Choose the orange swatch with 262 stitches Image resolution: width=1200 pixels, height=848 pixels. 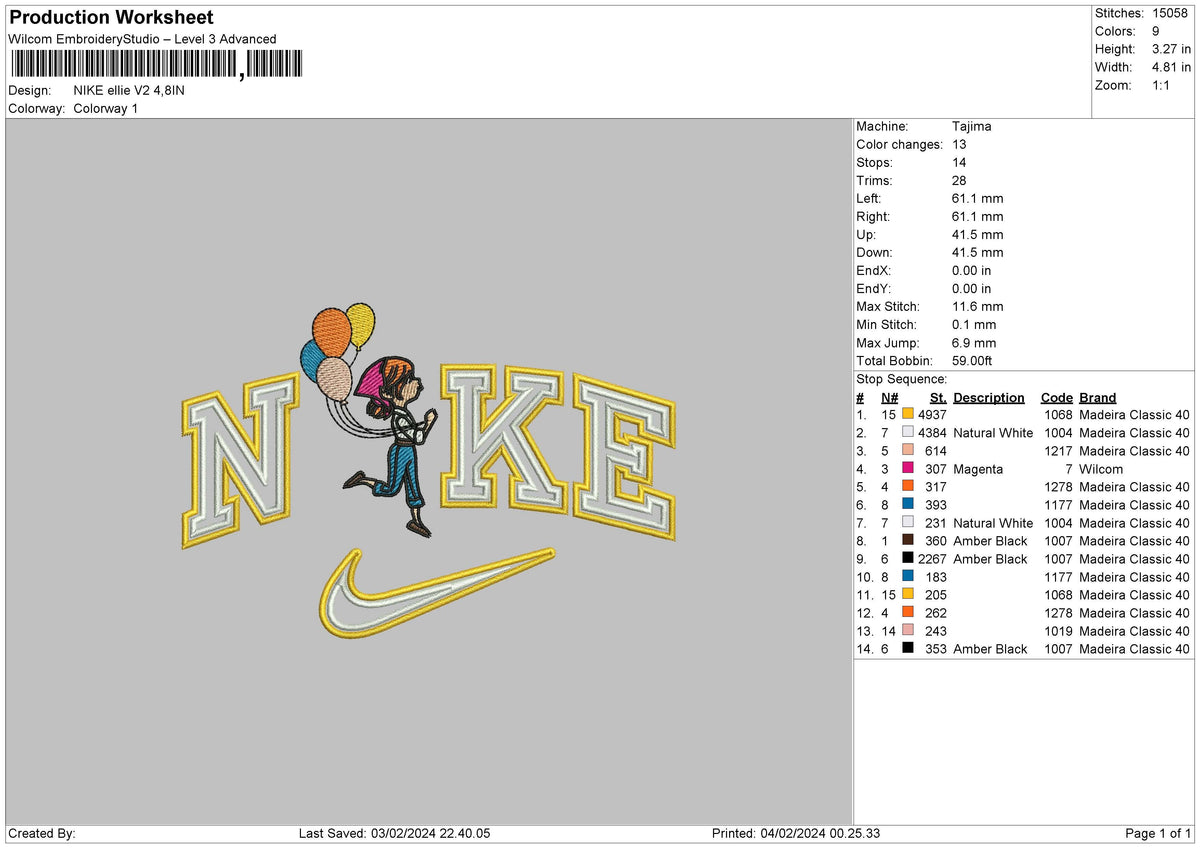pyautogui.click(x=907, y=613)
